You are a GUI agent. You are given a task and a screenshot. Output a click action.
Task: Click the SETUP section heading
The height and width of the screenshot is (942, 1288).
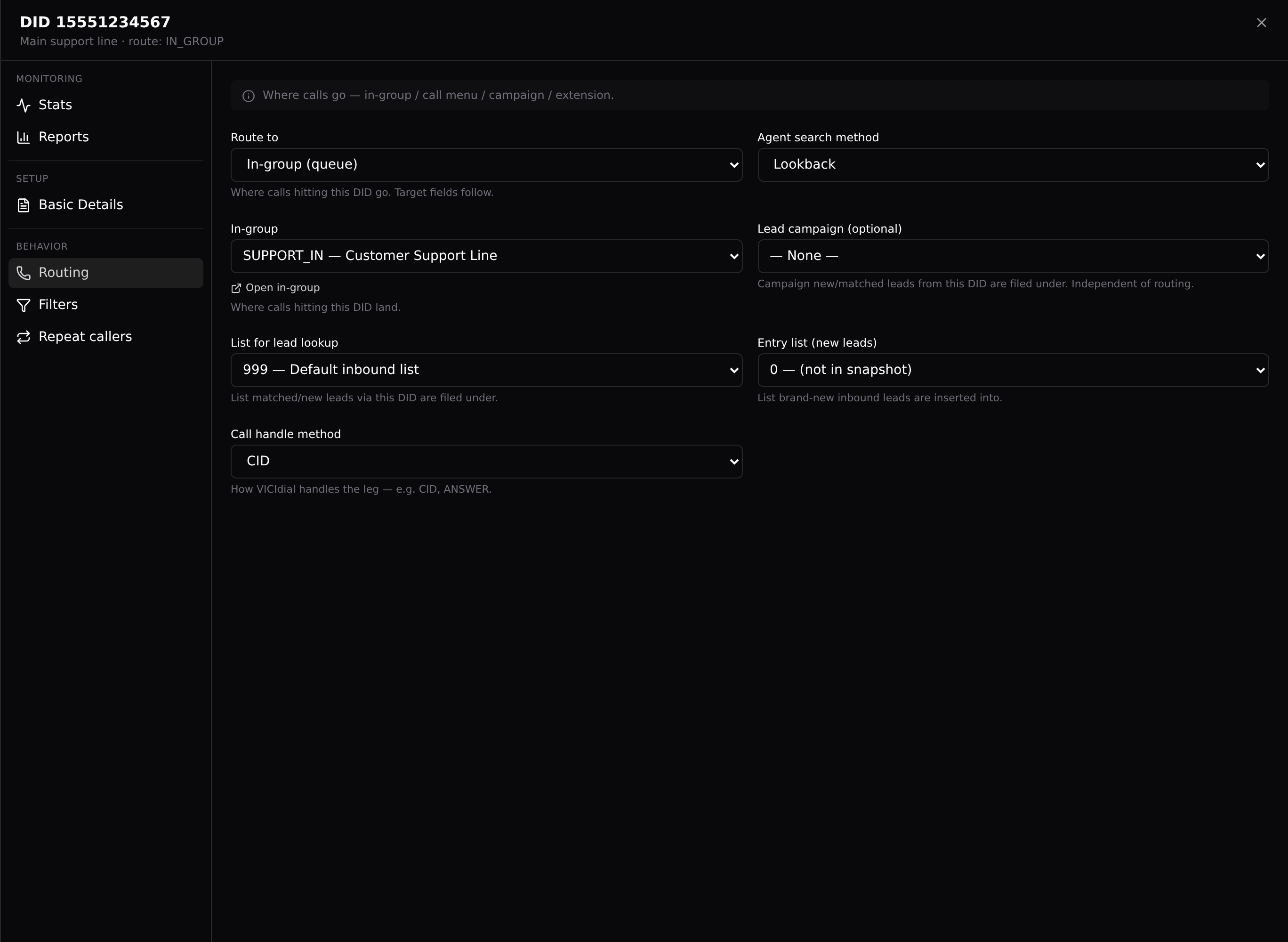tap(32, 179)
